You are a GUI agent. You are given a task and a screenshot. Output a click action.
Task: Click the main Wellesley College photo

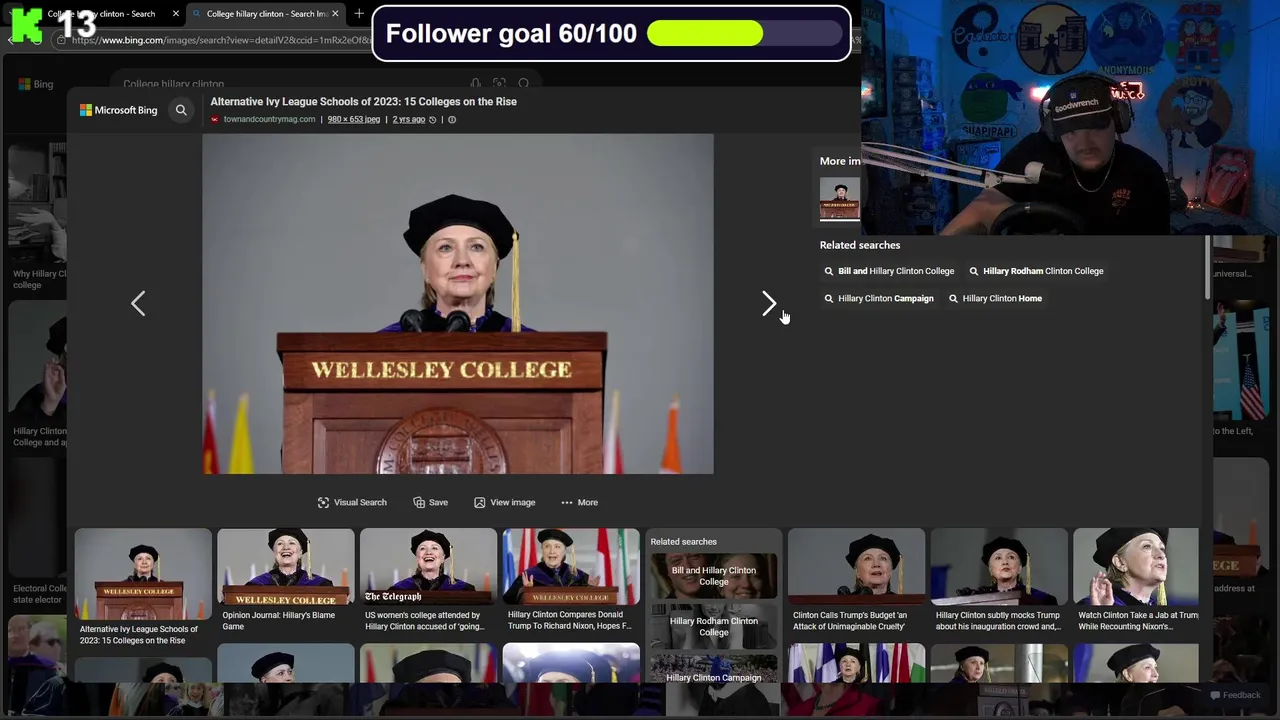pyautogui.click(x=458, y=304)
